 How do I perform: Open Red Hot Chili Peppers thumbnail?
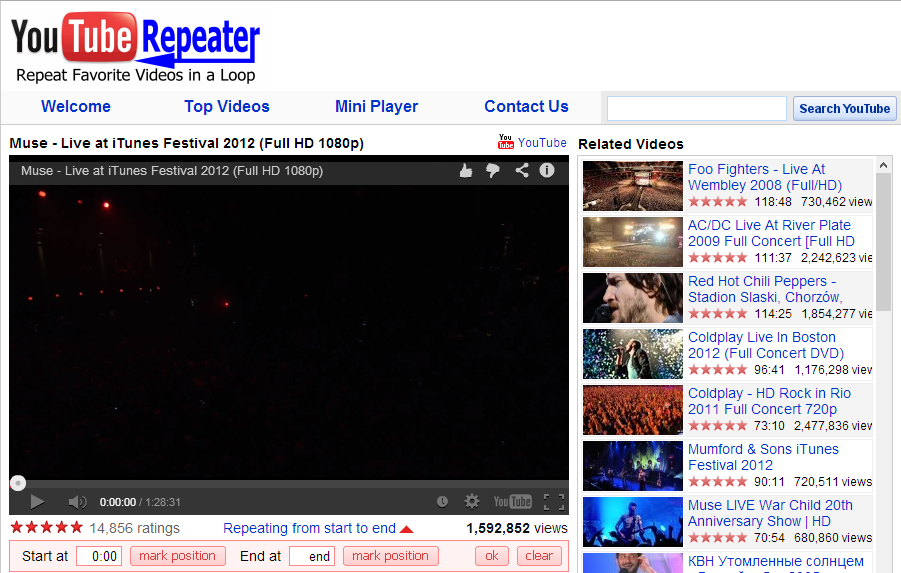click(633, 298)
